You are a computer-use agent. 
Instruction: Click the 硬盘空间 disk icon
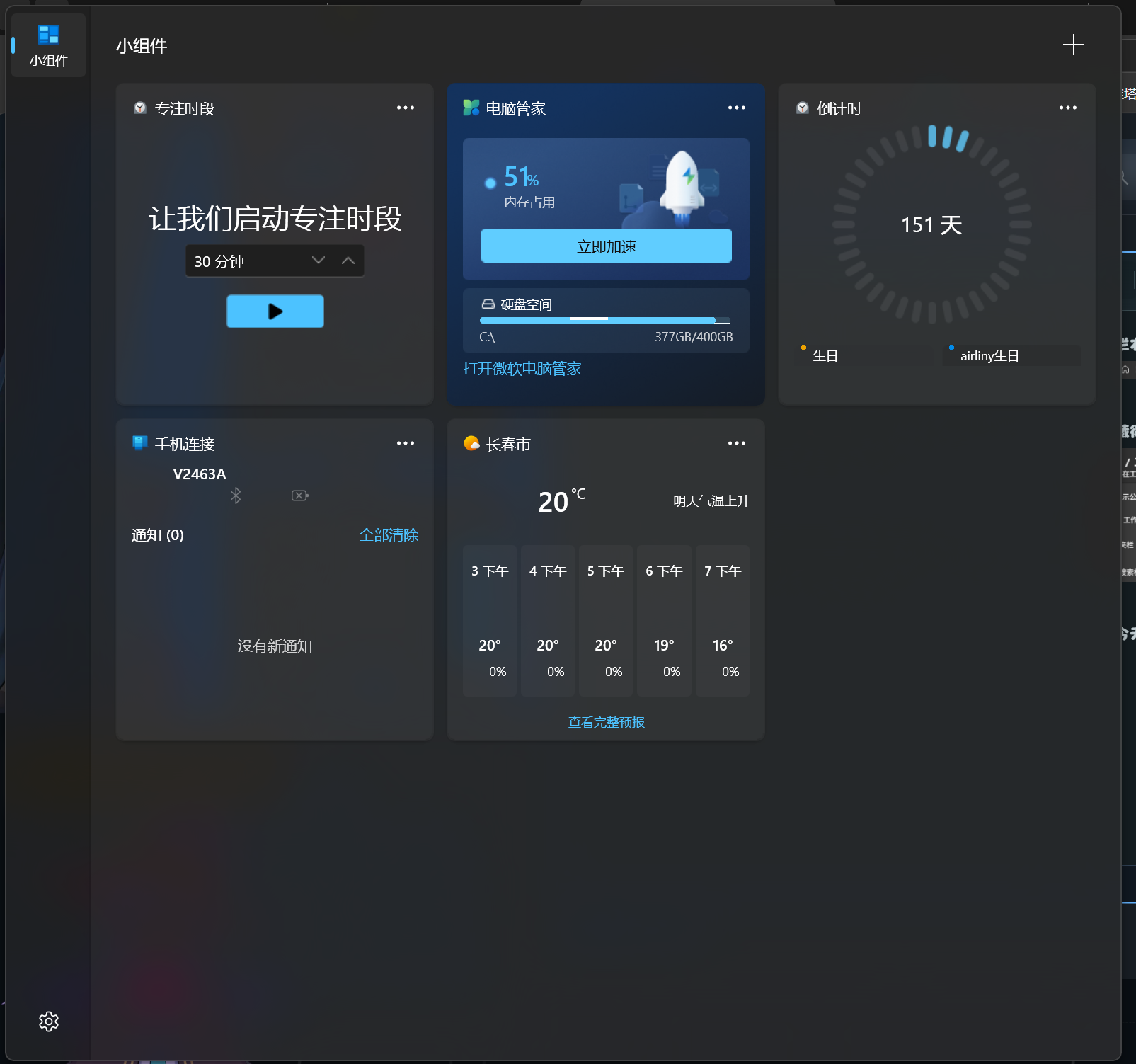click(x=488, y=304)
